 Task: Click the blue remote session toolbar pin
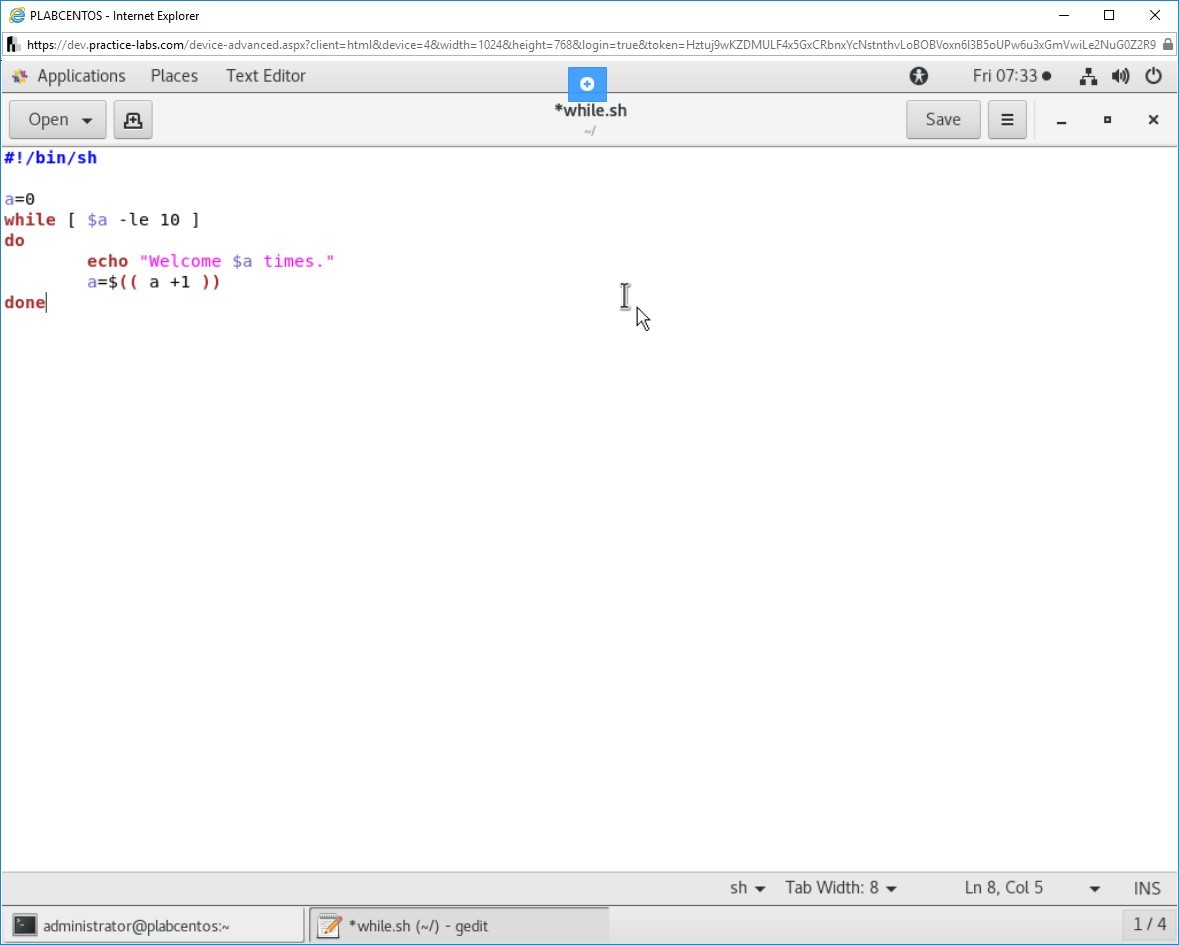click(x=587, y=84)
